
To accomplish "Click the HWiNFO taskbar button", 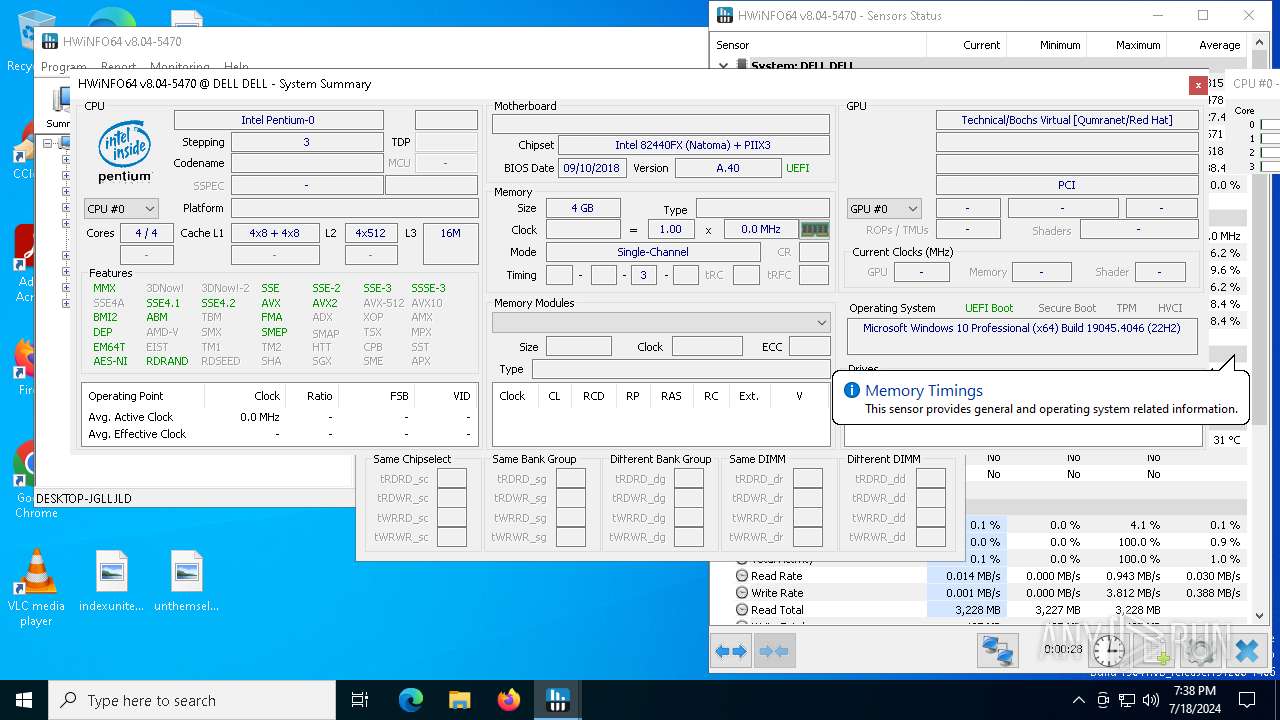I will pos(557,700).
